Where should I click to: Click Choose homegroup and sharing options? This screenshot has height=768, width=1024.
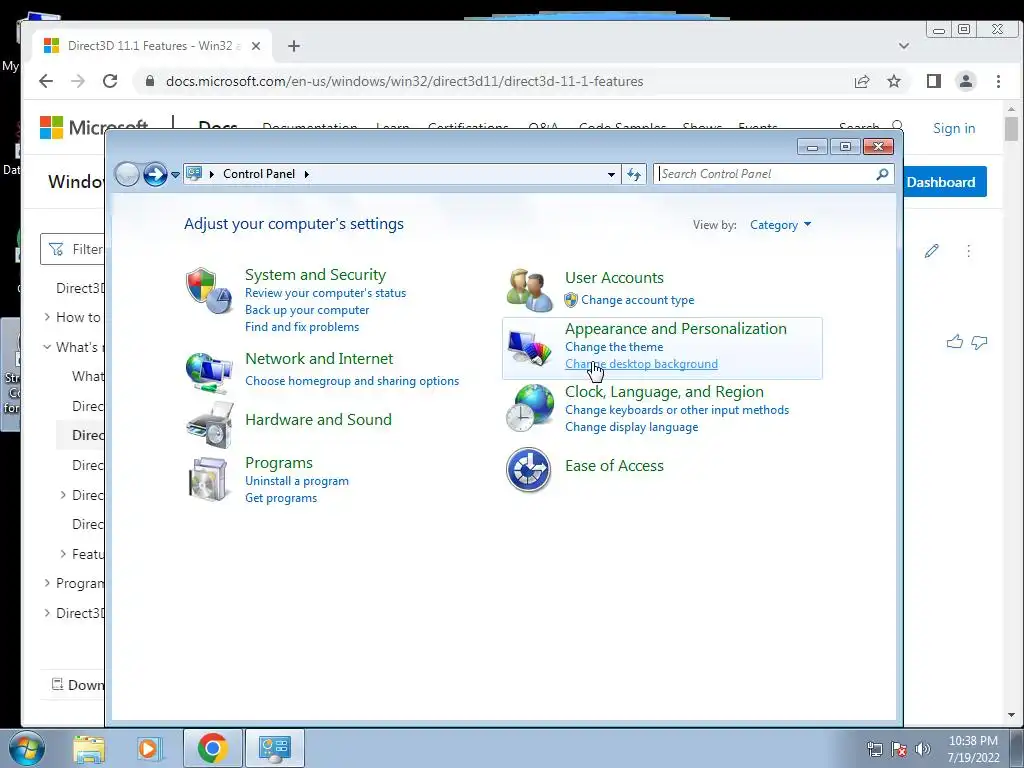pyautogui.click(x=352, y=381)
